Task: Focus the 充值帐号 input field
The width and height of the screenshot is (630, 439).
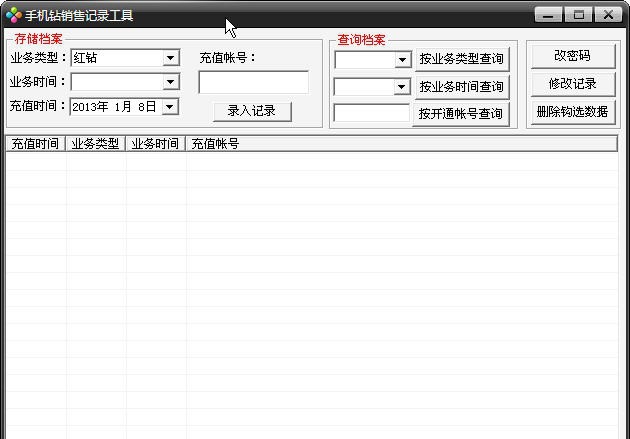Action: tap(254, 82)
